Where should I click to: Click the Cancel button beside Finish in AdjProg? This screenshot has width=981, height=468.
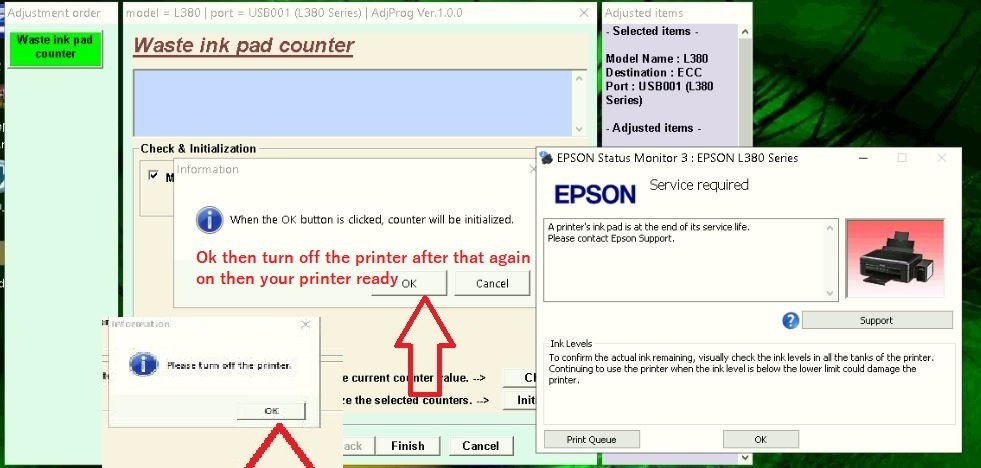(480, 445)
